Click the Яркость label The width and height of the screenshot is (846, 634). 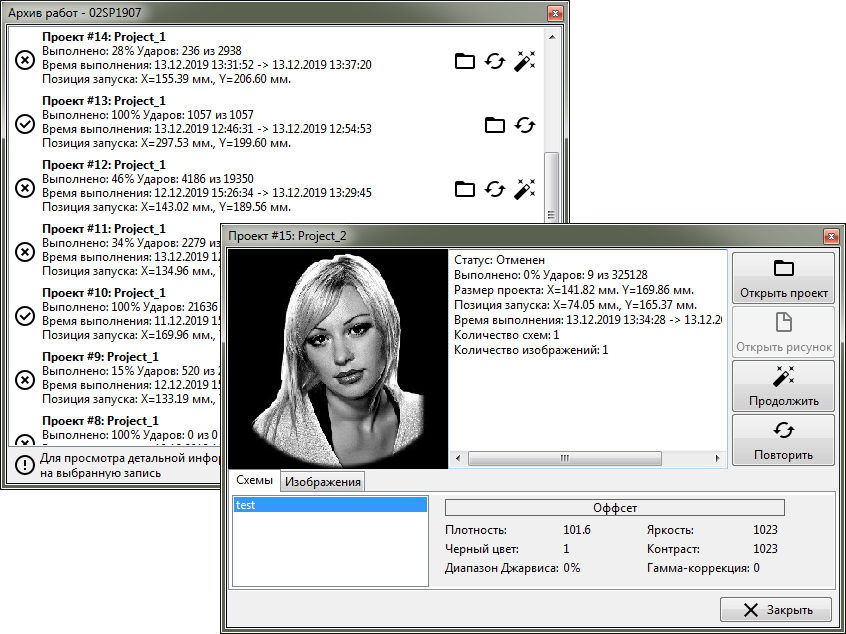tap(670, 530)
